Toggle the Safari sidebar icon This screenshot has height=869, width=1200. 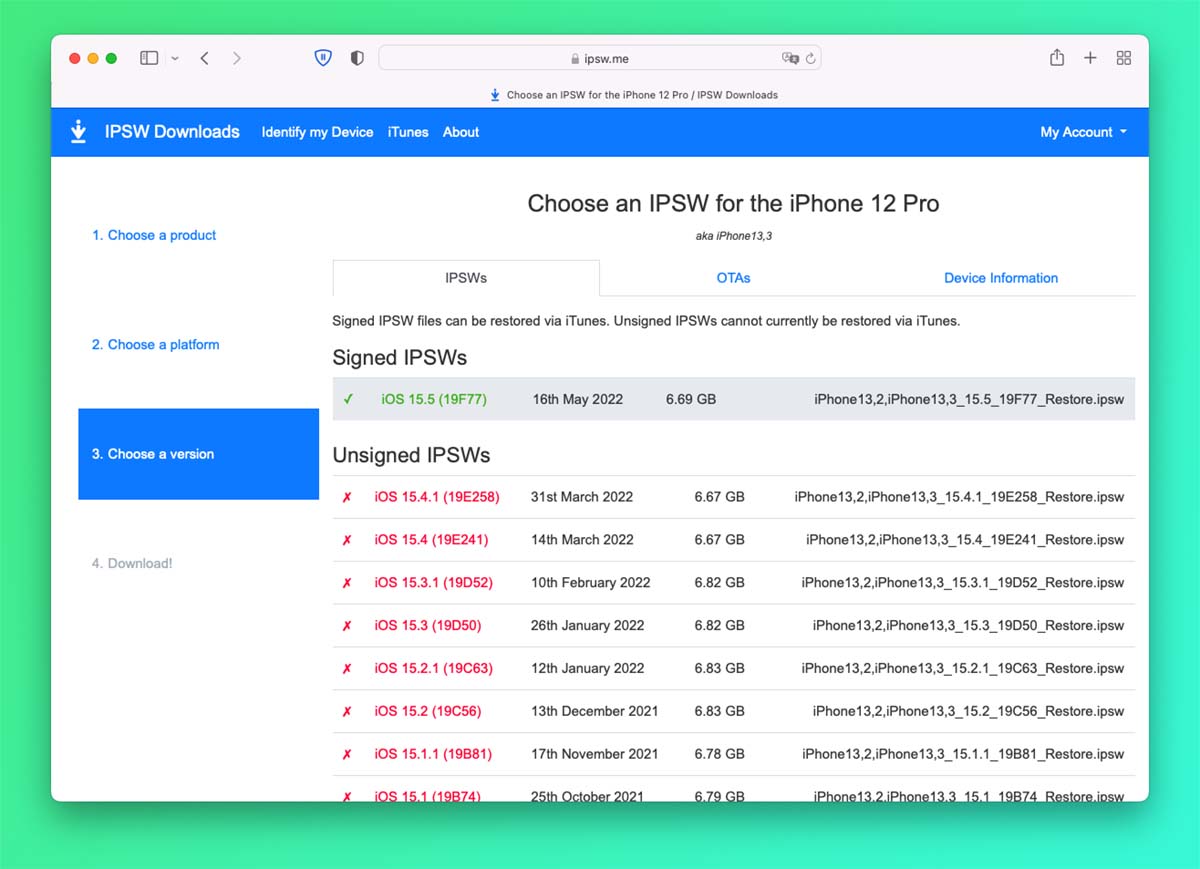tap(149, 58)
